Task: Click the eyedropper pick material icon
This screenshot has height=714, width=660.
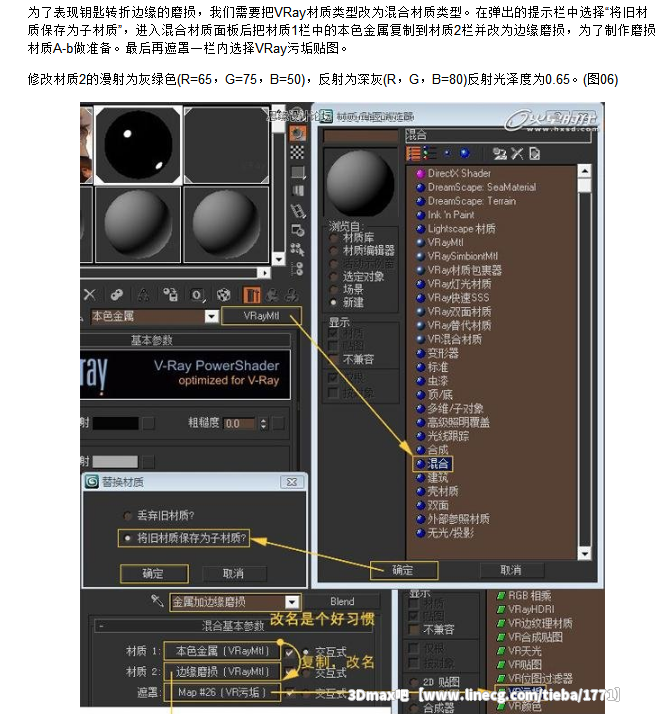Action: tap(157, 601)
